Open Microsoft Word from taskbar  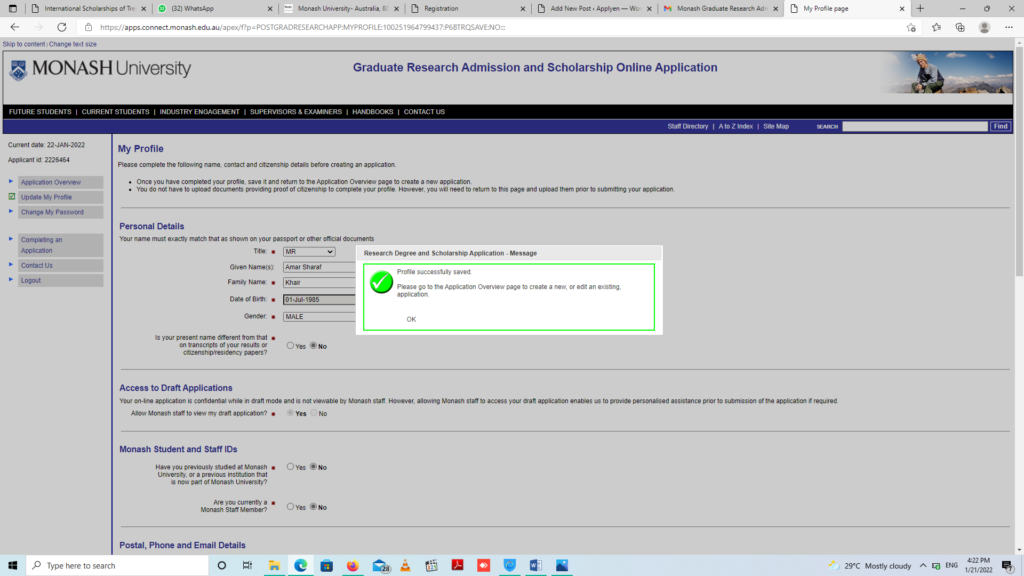(x=536, y=566)
